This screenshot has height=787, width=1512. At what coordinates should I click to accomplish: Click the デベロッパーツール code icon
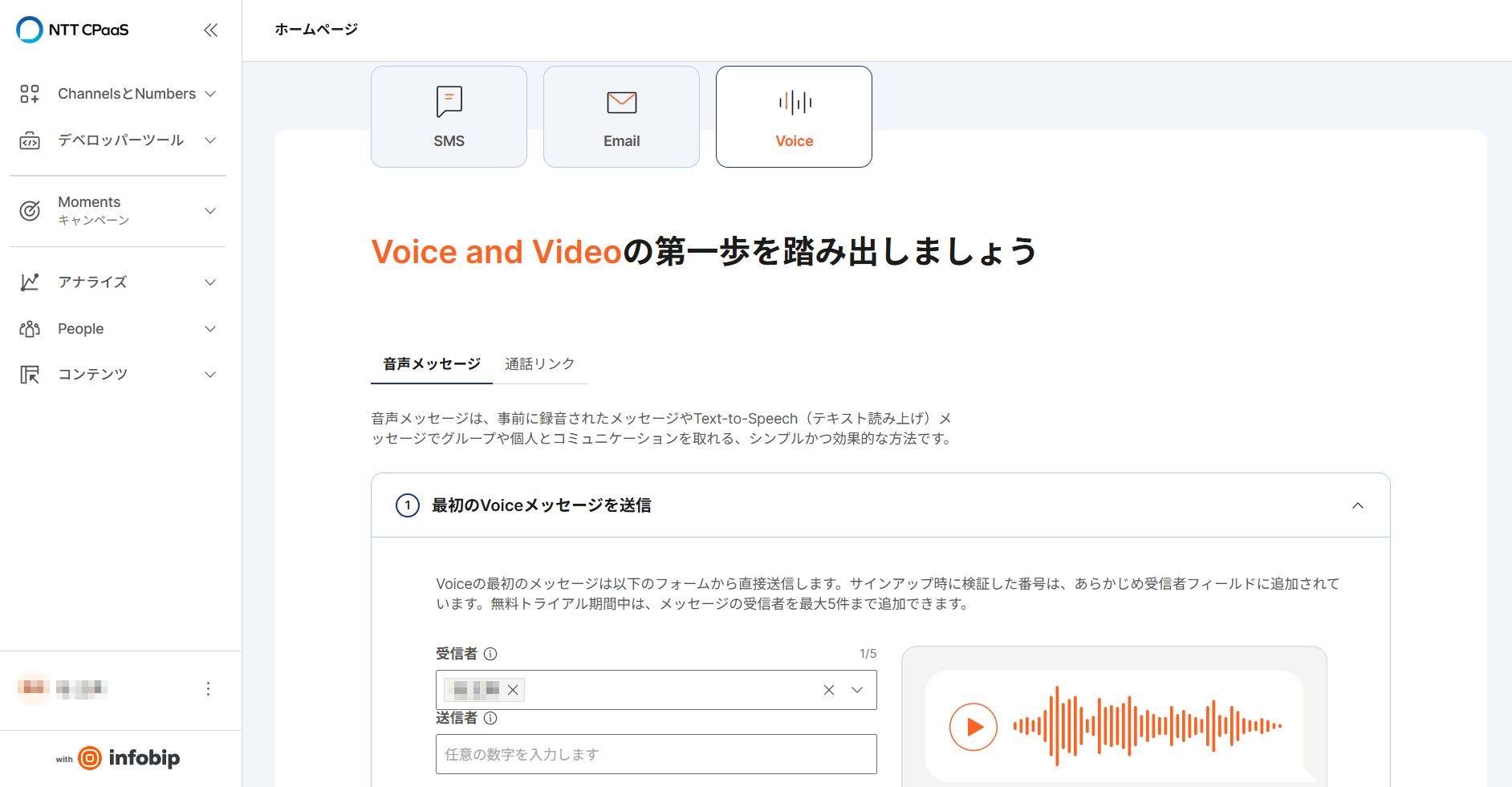pyautogui.click(x=30, y=140)
